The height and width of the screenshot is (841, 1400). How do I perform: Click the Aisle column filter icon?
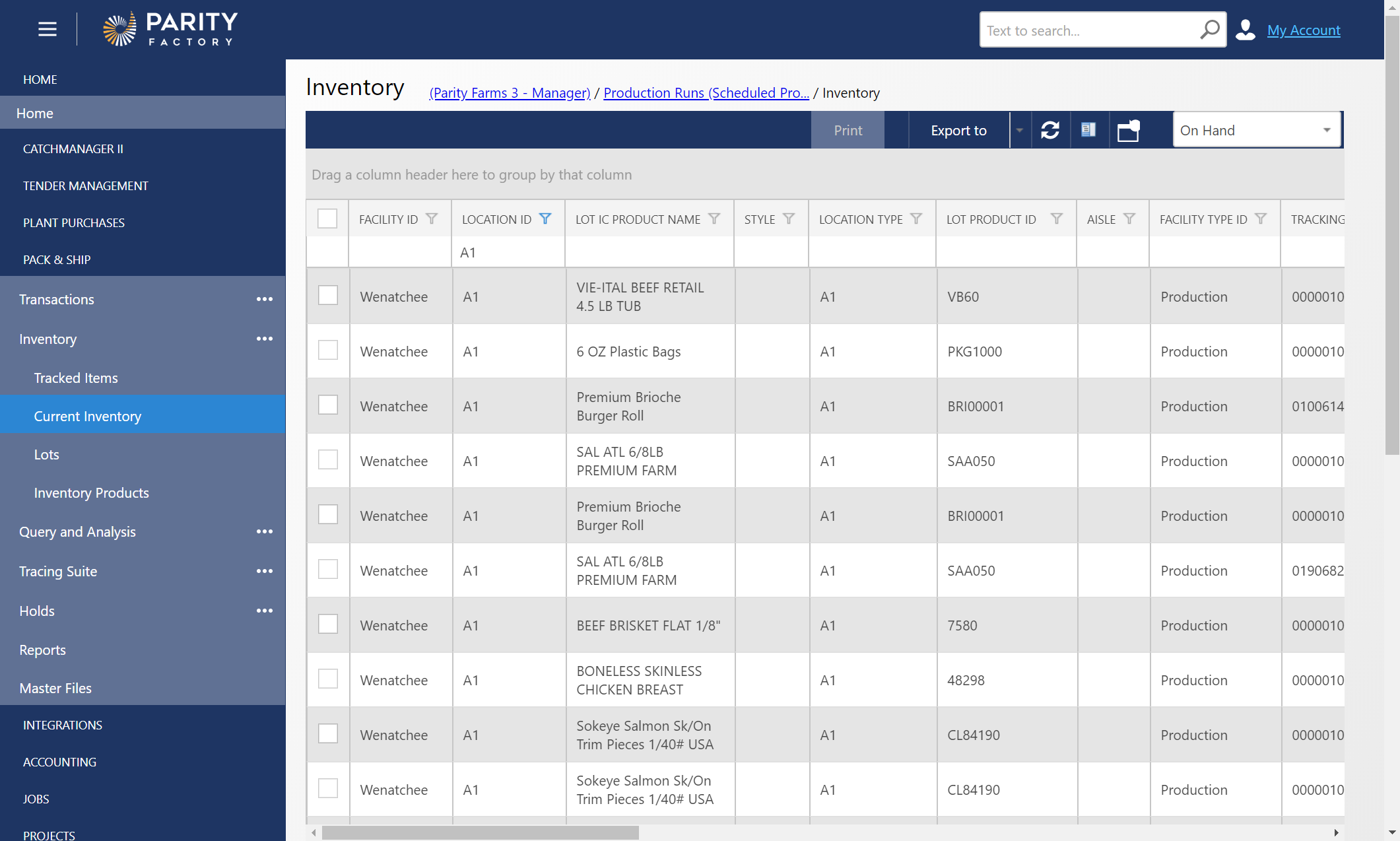click(1129, 219)
